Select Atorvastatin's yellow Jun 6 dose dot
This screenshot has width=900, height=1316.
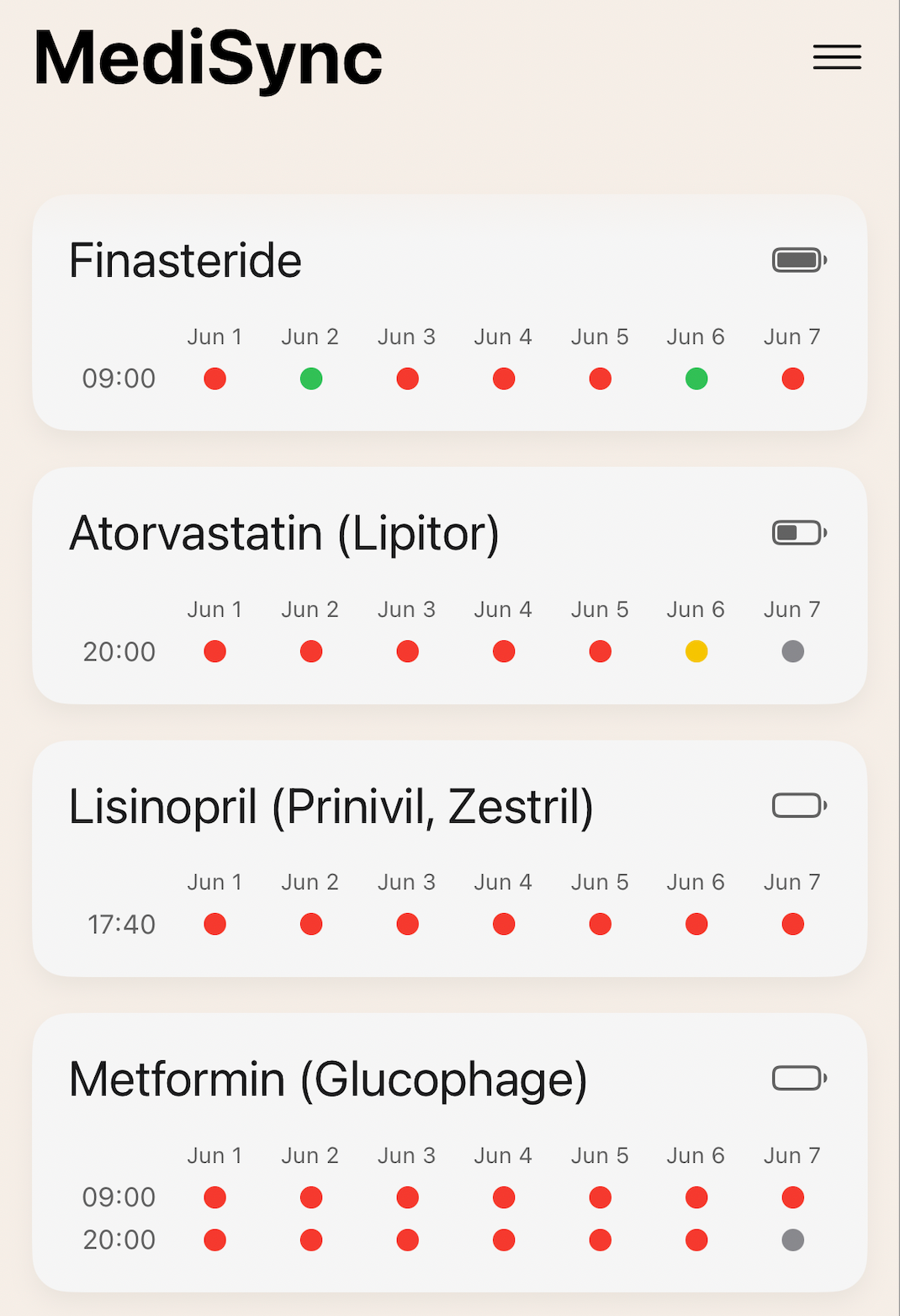[696, 651]
